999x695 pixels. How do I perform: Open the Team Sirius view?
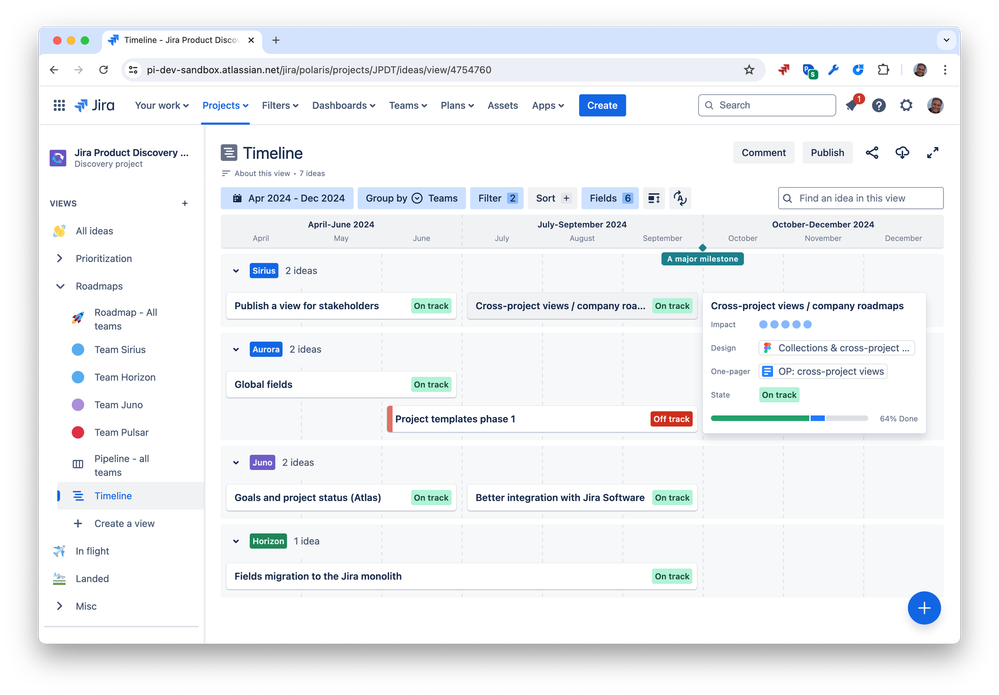click(x=120, y=350)
